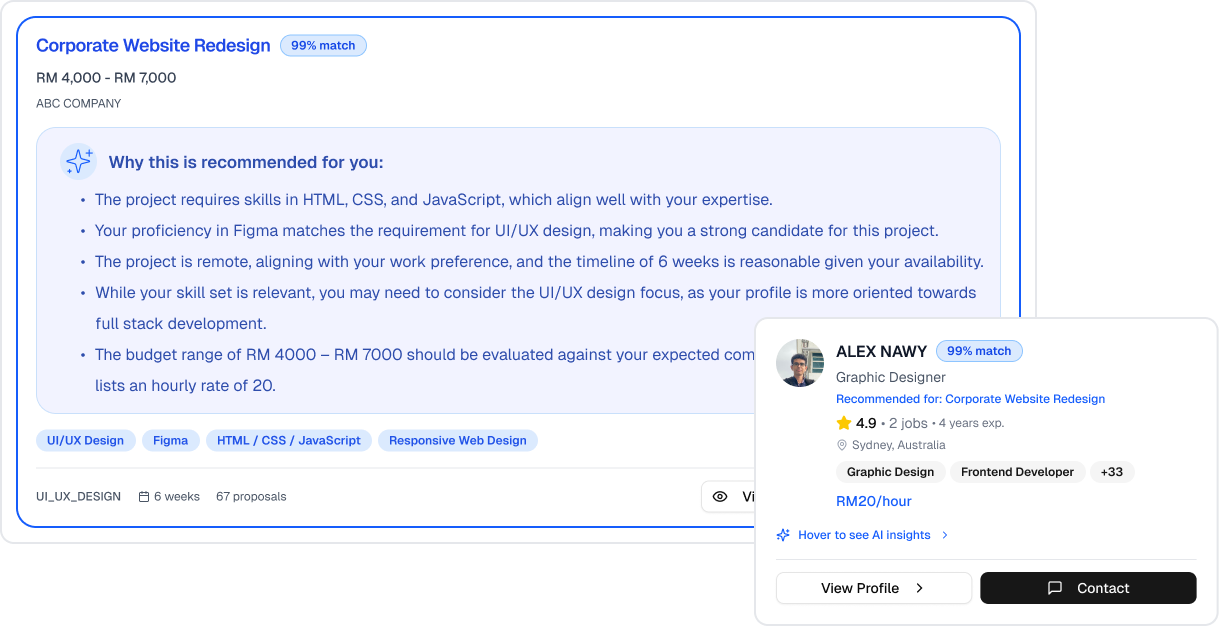Image resolution: width=1219 pixels, height=626 pixels.
Task: Click the AI sparkle icon beside recommendation heading
Action: [x=78, y=162]
